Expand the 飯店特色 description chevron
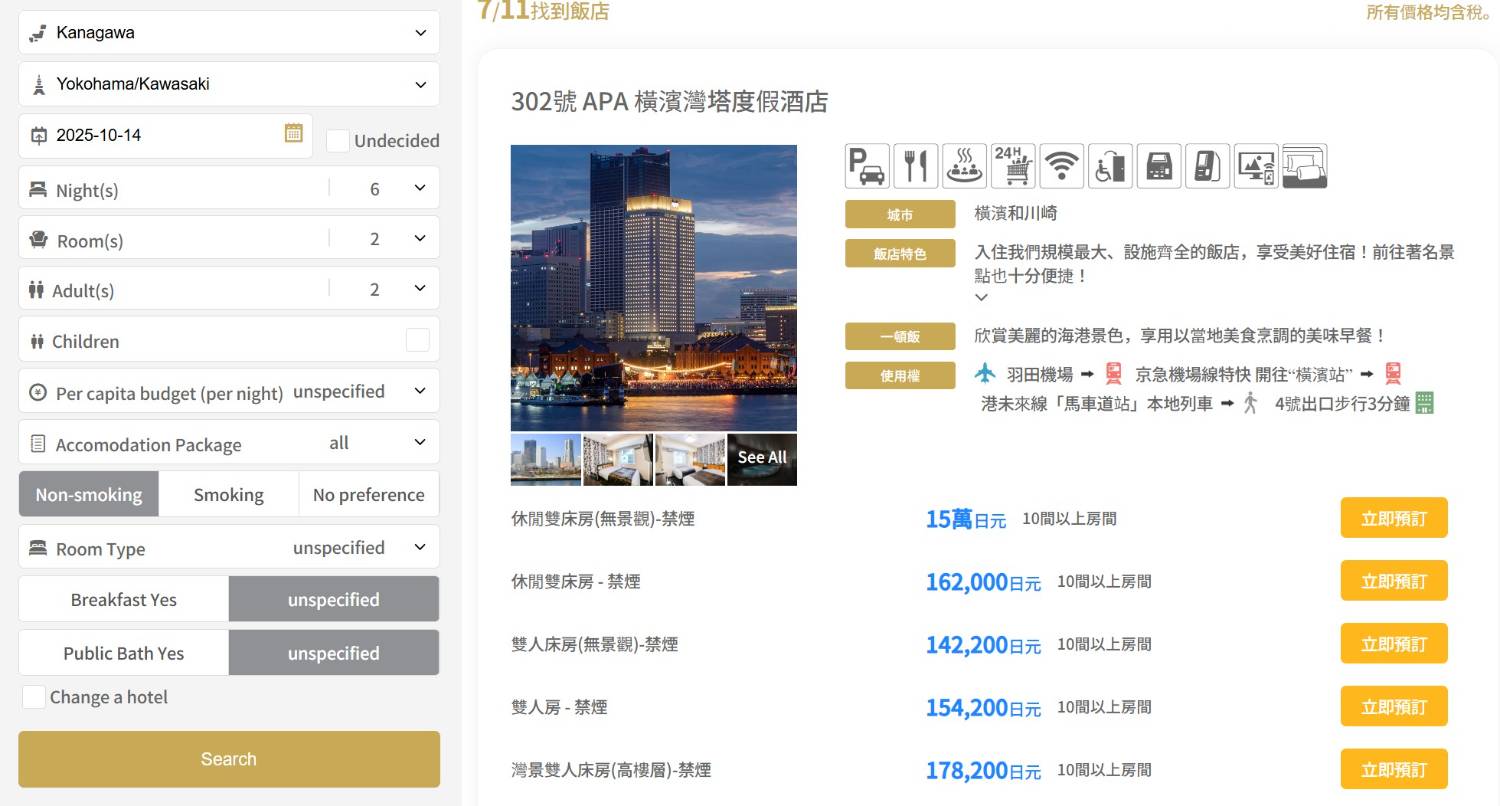Screen dimensions: 1500x806 click(x=981, y=297)
